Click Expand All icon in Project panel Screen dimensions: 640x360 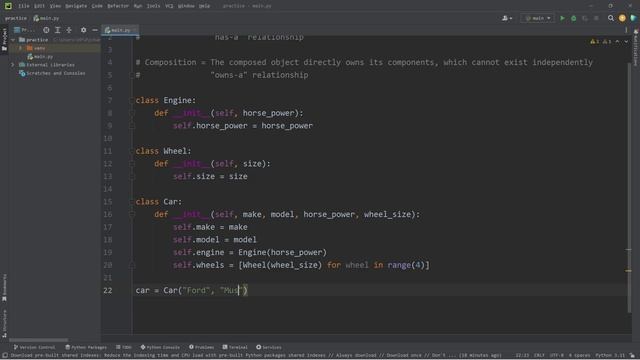tap(58, 30)
